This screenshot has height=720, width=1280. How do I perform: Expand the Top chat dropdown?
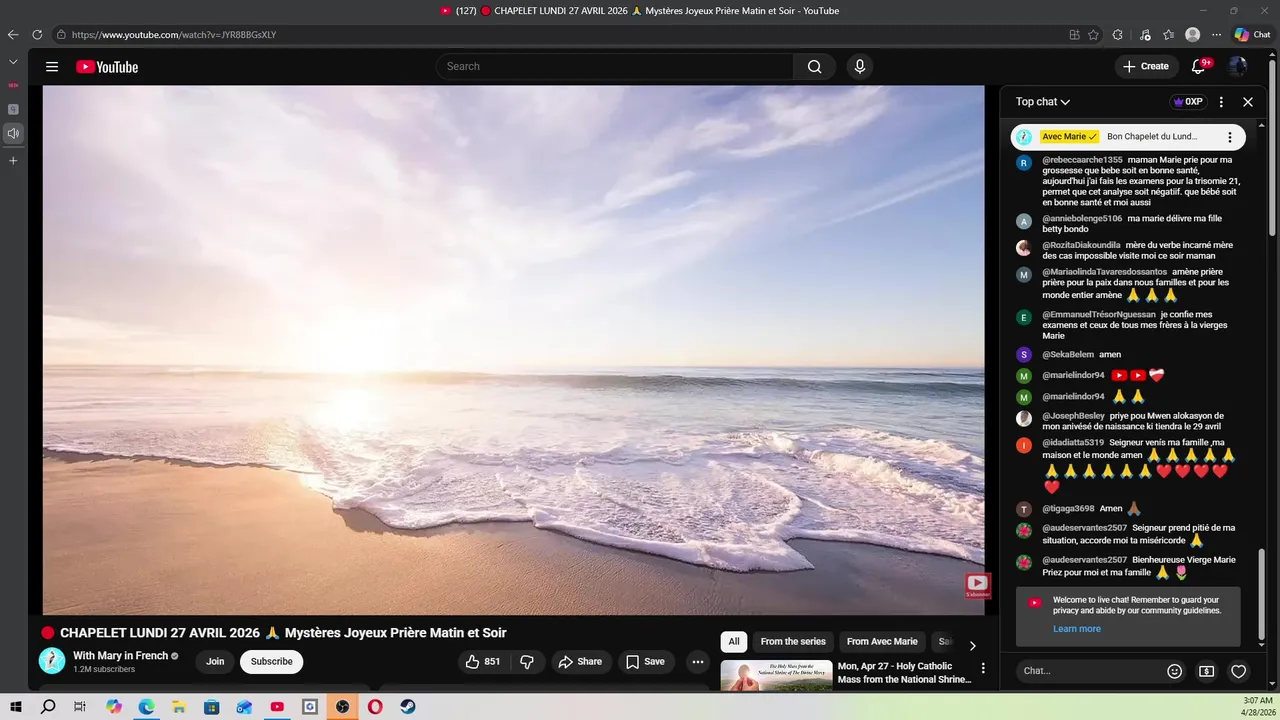[1043, 102]
